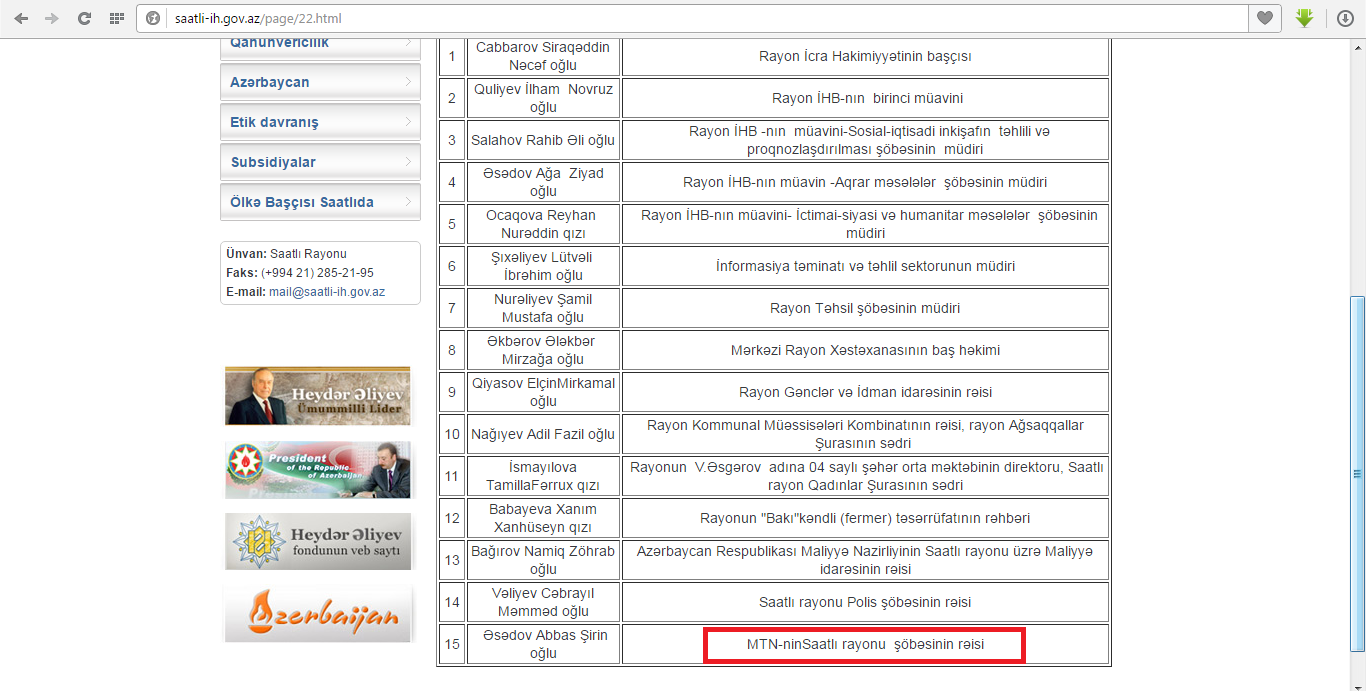Select Mərkəzi Rayon Xəstəxanasının baş həkimi
Viewport: 1366px width, 691px height.
pos(866,350)
